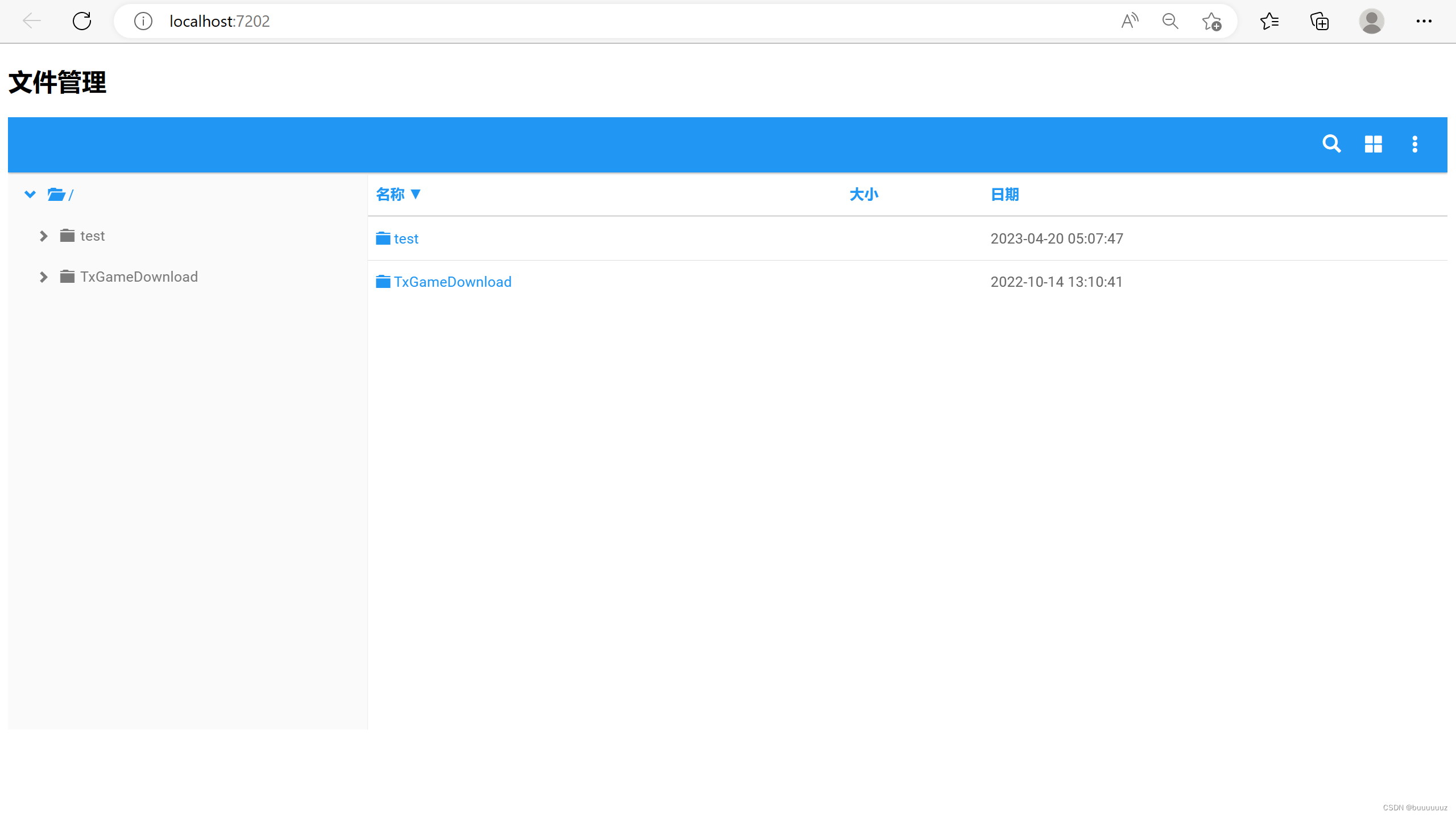Screen dimensions: 1456x816
Task: Click the root folder icon in the sidebar
Action: click(x=56, y=194)
